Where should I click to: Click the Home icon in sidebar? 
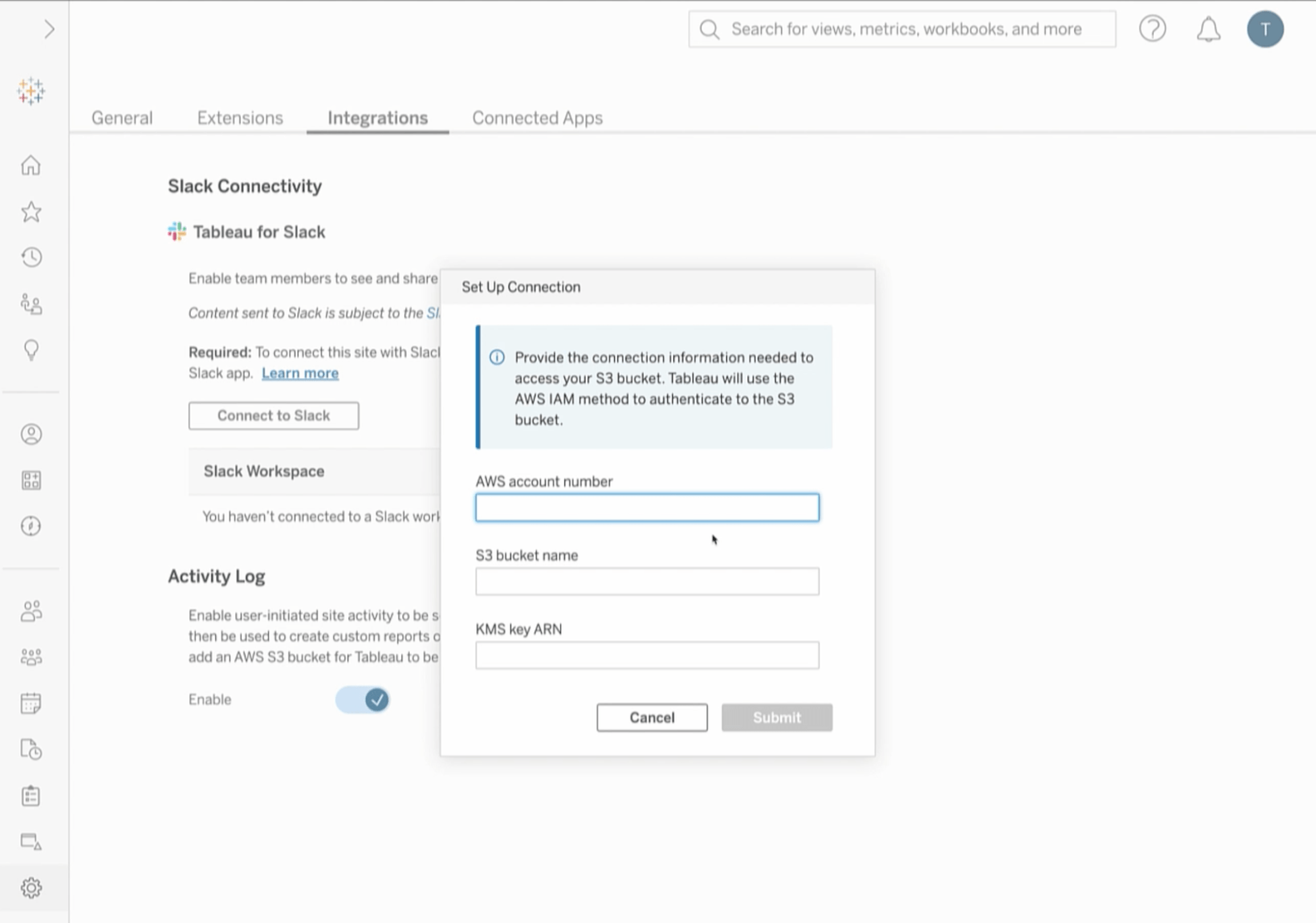[x=31, y=165]
